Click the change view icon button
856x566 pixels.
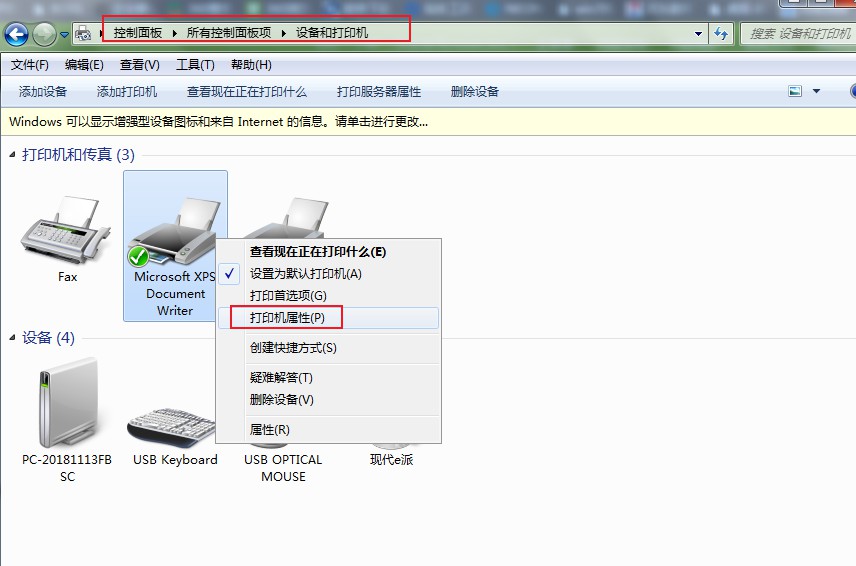(795, 91)
